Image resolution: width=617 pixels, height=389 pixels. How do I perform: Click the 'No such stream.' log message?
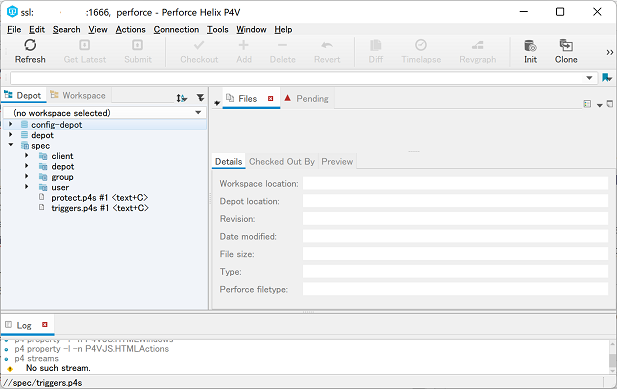pyautogui.click(x=58, y=368)
